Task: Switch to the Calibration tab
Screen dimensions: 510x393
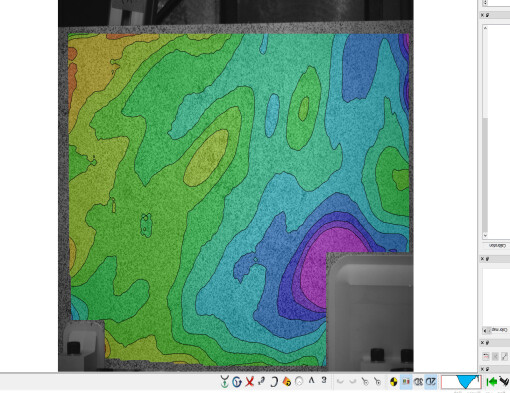Action: tap(498, 246)
